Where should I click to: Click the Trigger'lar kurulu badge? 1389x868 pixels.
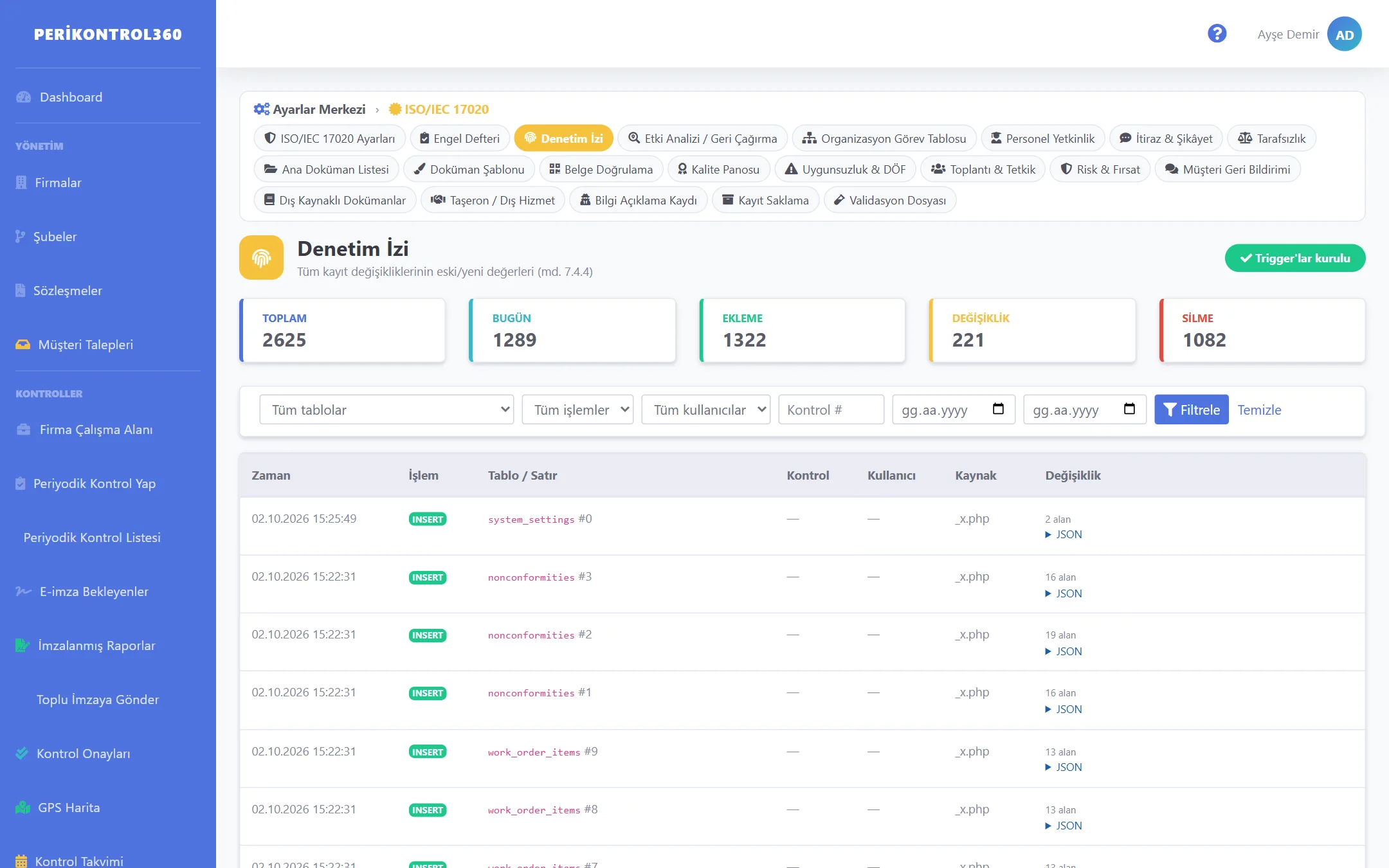pos(1295,258)
